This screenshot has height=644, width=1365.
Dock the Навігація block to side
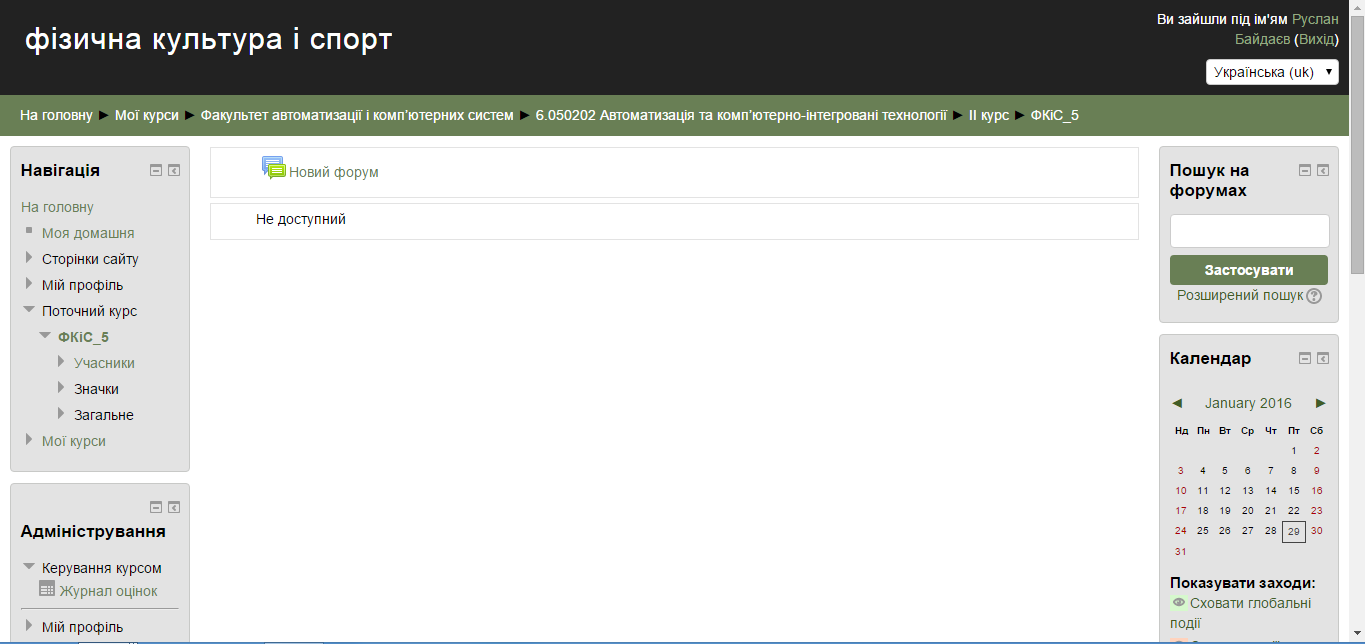click(x=174, y=170)
